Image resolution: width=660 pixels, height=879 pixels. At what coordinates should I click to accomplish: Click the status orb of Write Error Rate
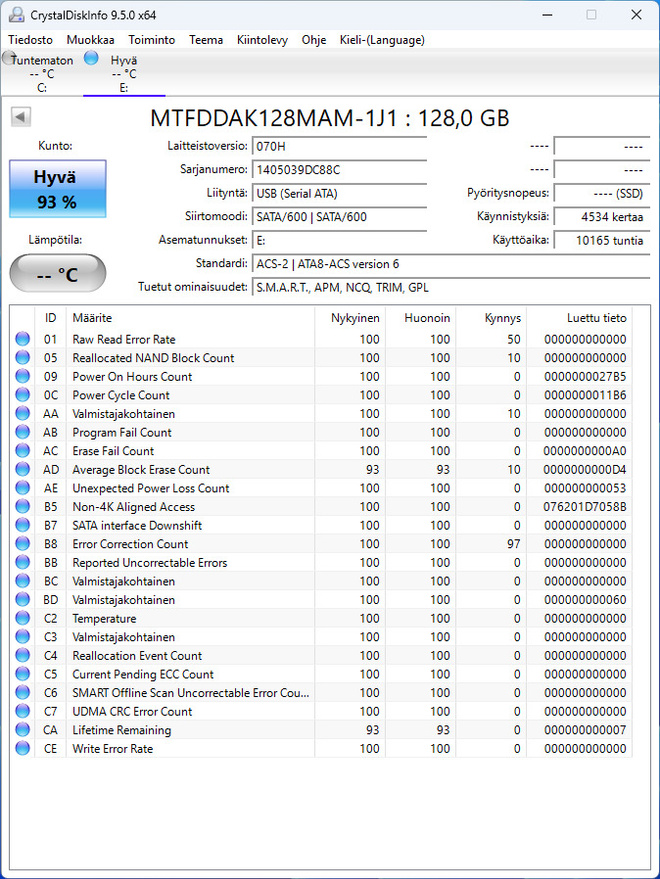pos(22,748)
